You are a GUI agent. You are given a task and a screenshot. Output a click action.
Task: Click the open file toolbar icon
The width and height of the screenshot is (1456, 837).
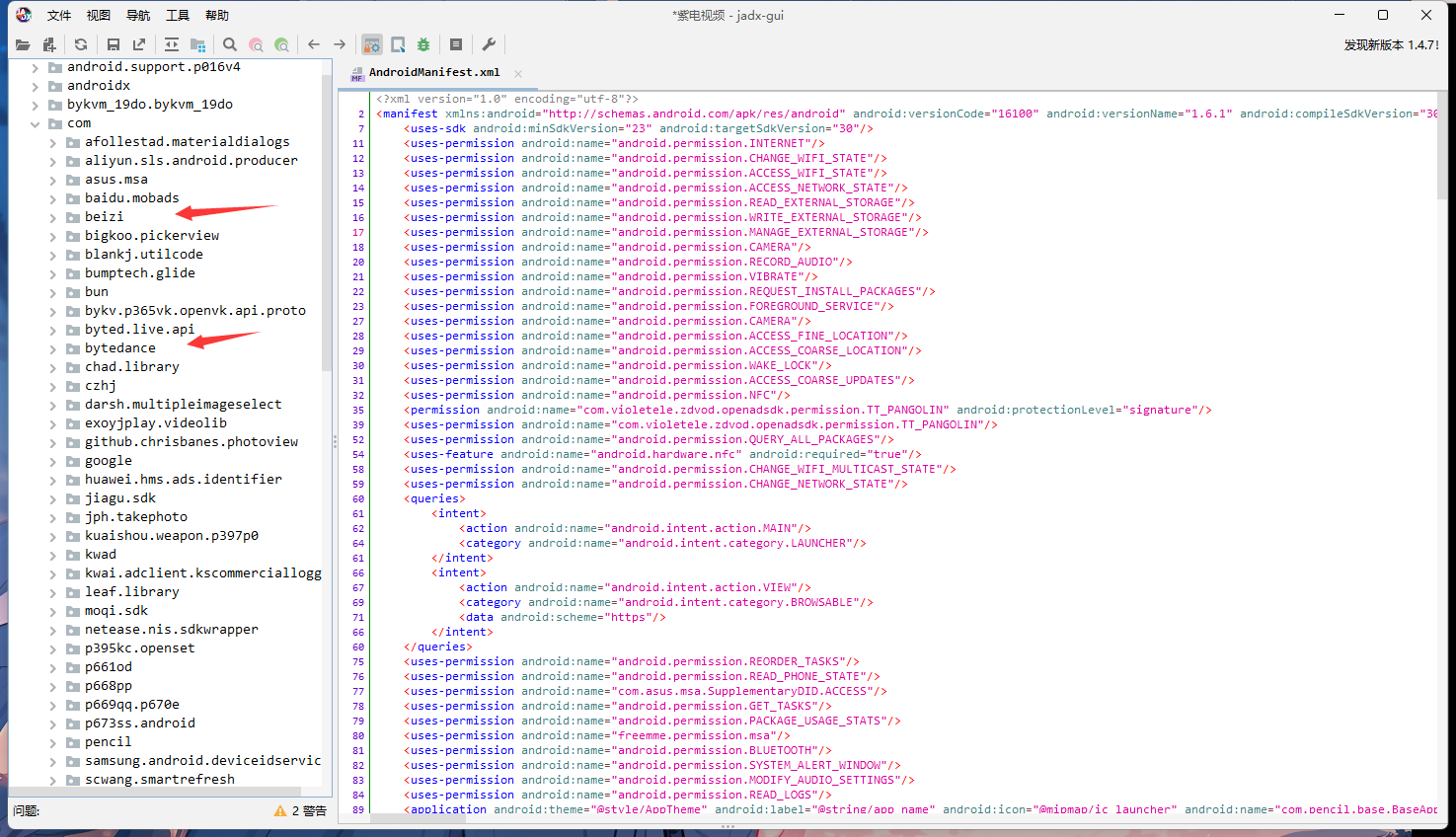23,44
